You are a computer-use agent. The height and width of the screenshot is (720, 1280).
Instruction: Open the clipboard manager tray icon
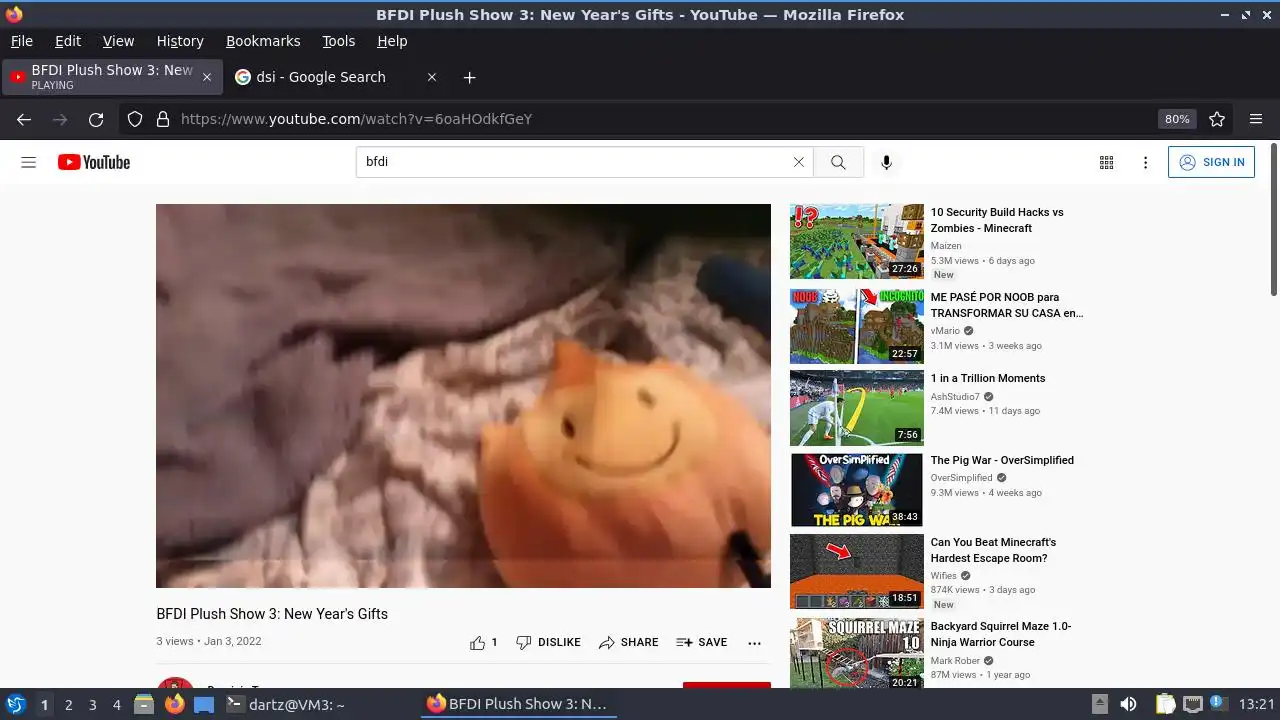point(1165,704)
